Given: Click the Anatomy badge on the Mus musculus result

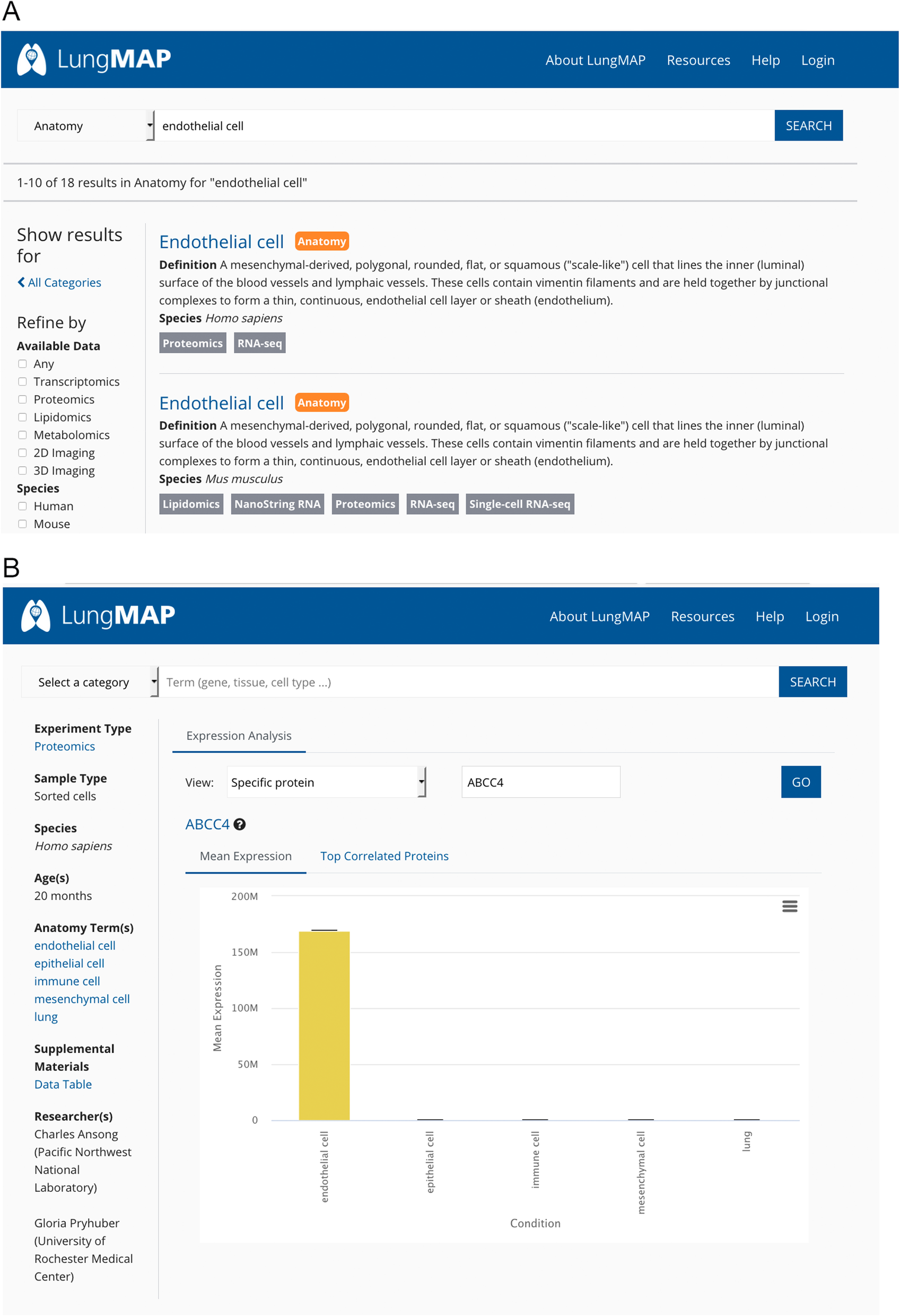Looking at the screenshot, I should click(321, 403).
